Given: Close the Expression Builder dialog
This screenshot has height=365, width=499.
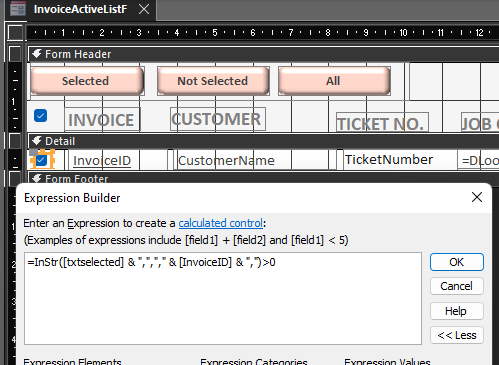Looking at the screenshot, I should tap(477, 197).
